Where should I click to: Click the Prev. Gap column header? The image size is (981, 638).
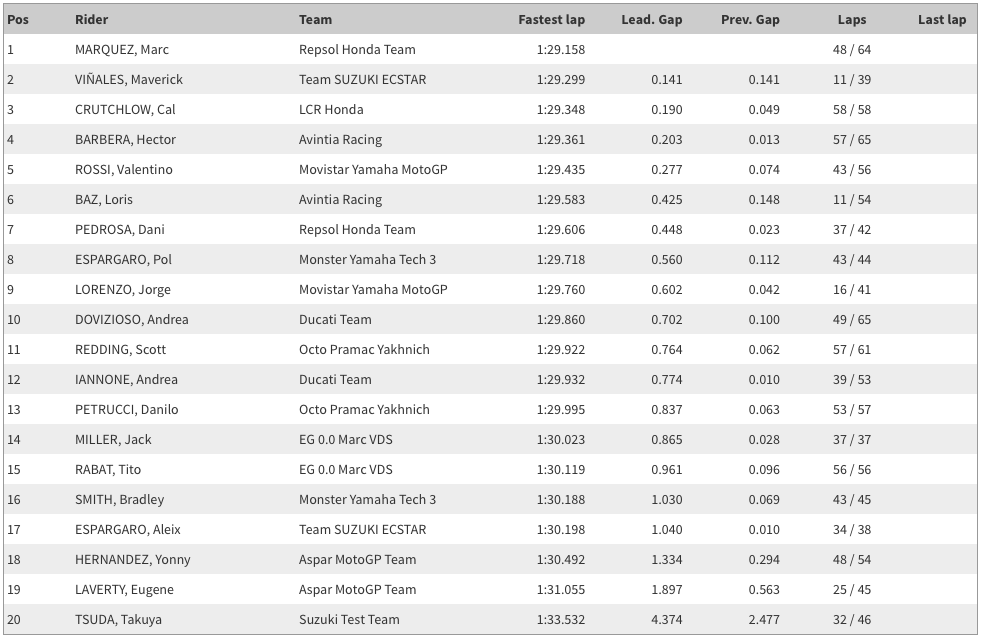[x=750, y=19]
